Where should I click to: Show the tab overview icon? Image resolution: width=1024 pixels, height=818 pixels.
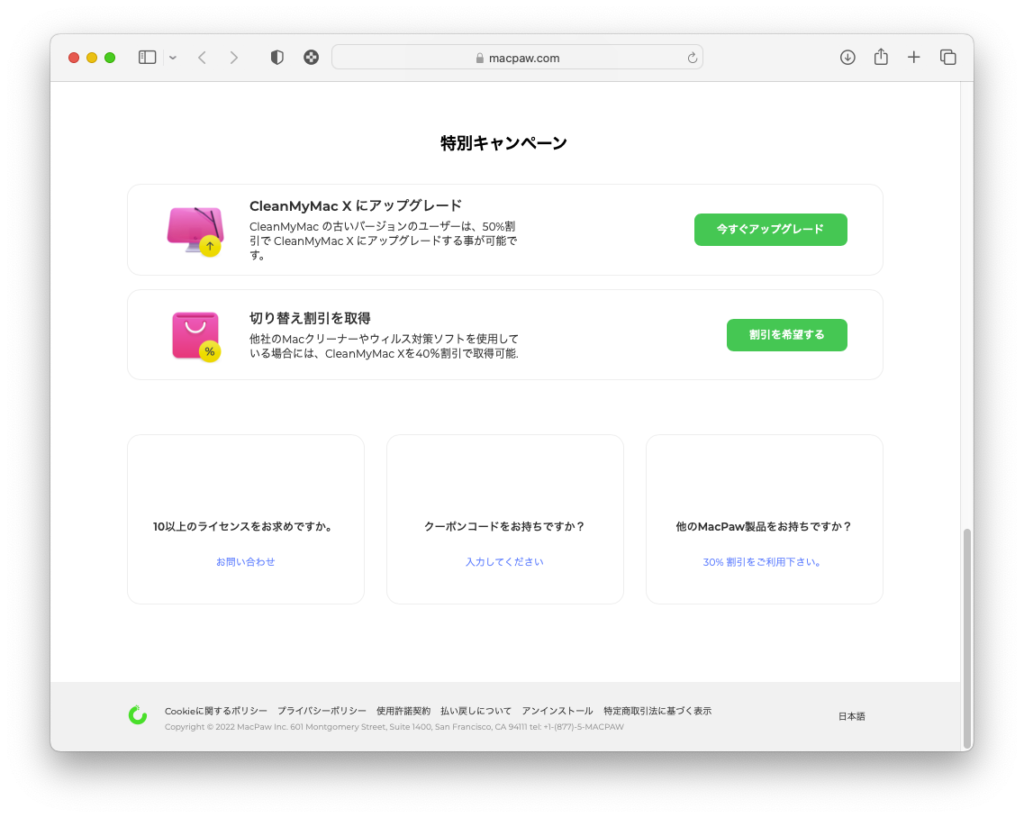(x=948, y=57)
